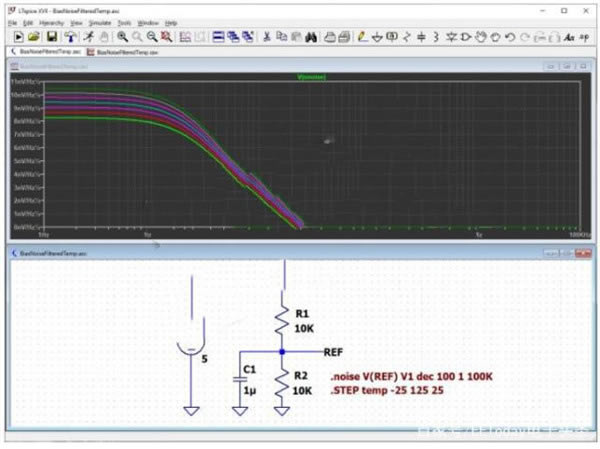
Task: Select the Cut scissors tool
Action: tap(267, 36)
